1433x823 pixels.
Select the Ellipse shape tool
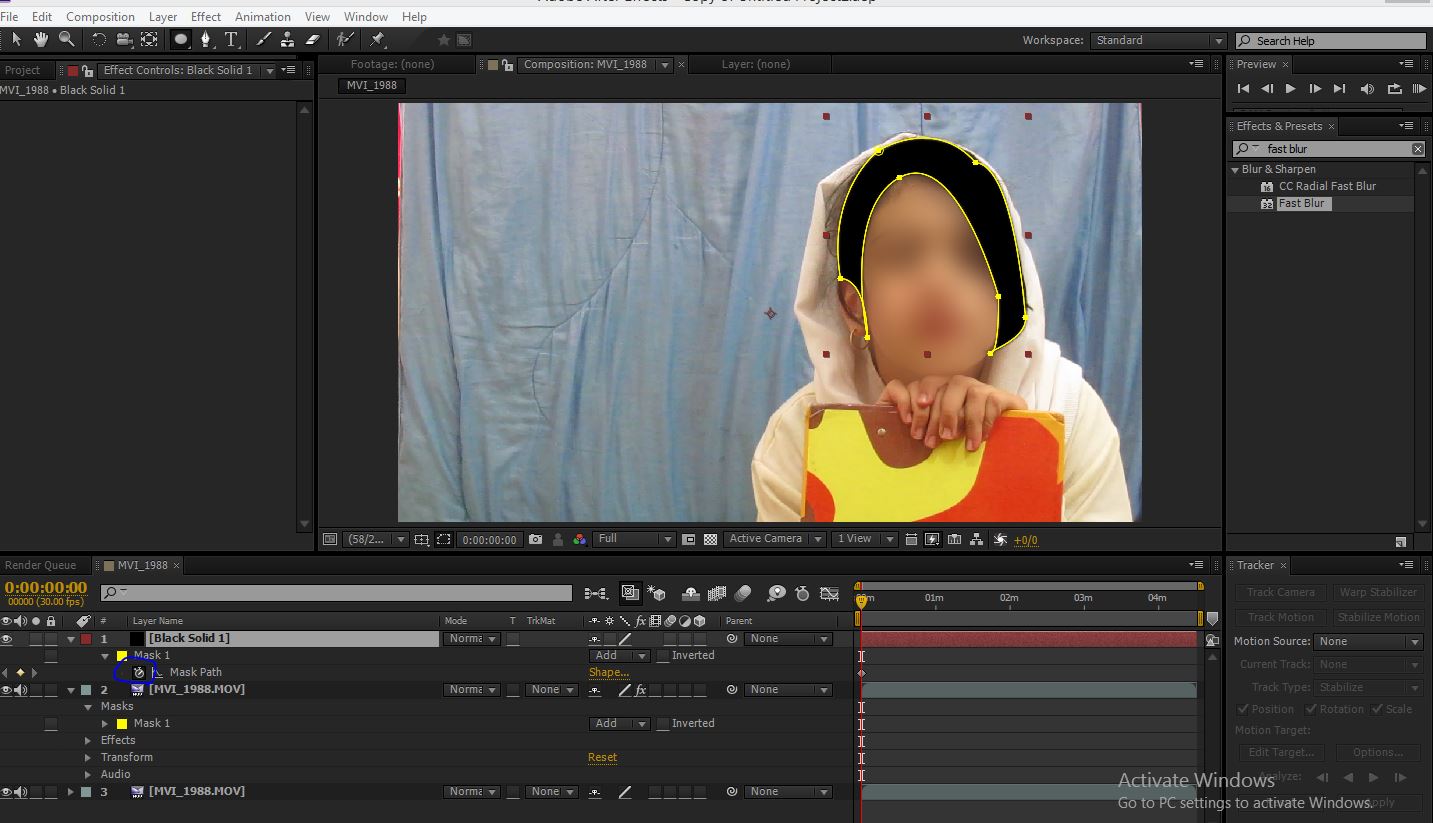[181, 40]
